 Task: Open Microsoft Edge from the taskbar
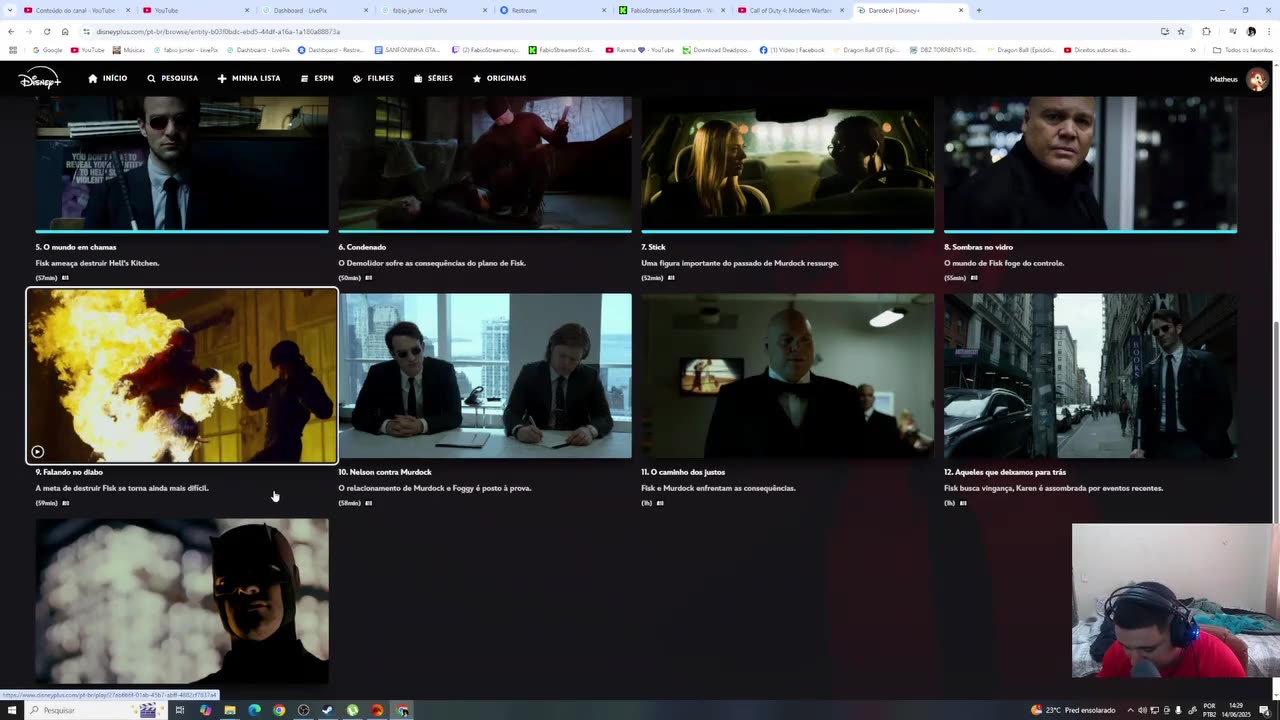tap(254, 710)
